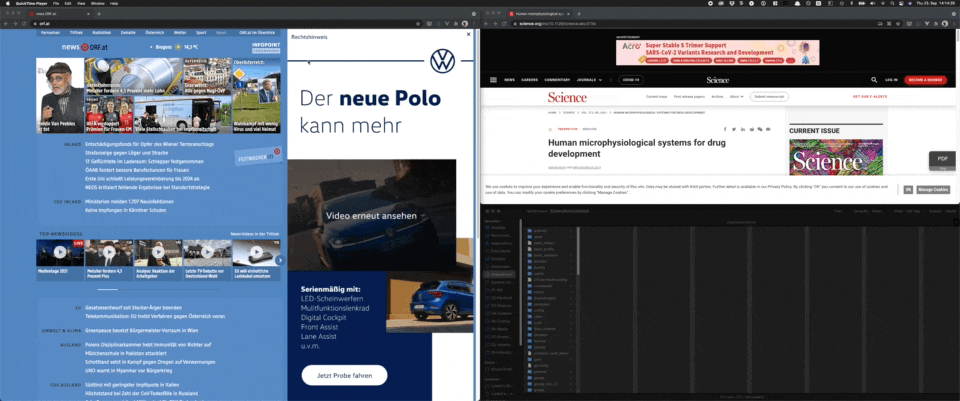960x401 pixels.
Task: Open Wahlkampf mit wenig Virus story image
Action: pyautogui.click(x=257, y=96)
